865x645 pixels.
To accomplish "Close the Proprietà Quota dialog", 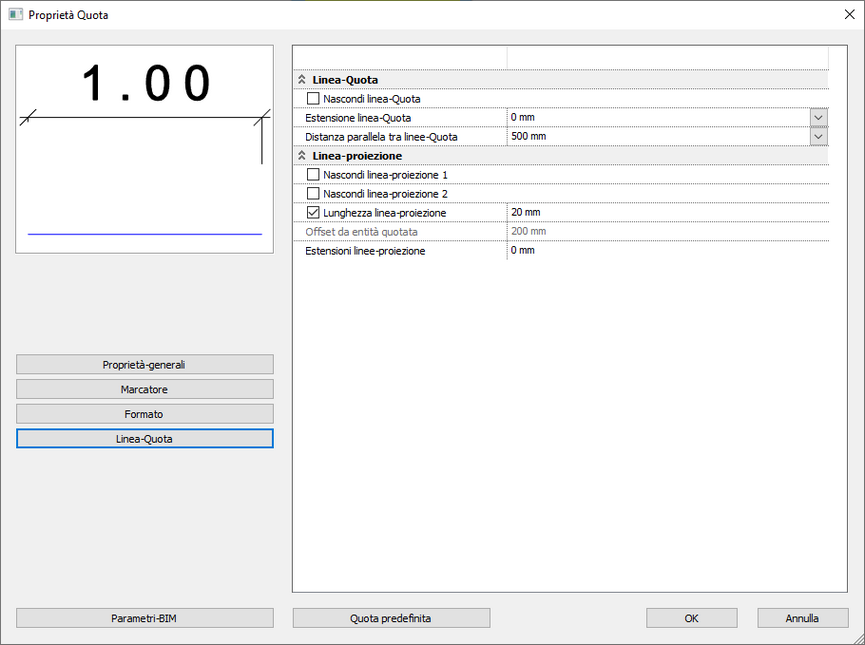I will [850, 14].
